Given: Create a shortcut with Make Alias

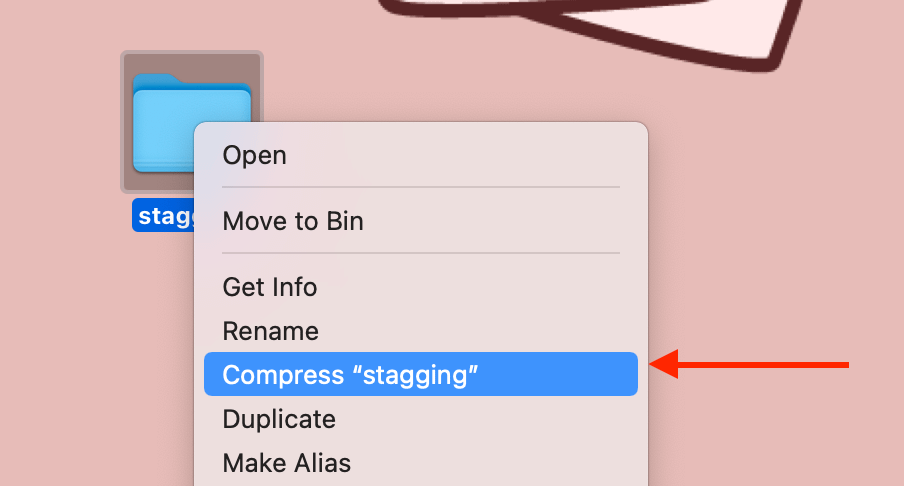Looking at the screenshot, I should click(x=286, y=463).
